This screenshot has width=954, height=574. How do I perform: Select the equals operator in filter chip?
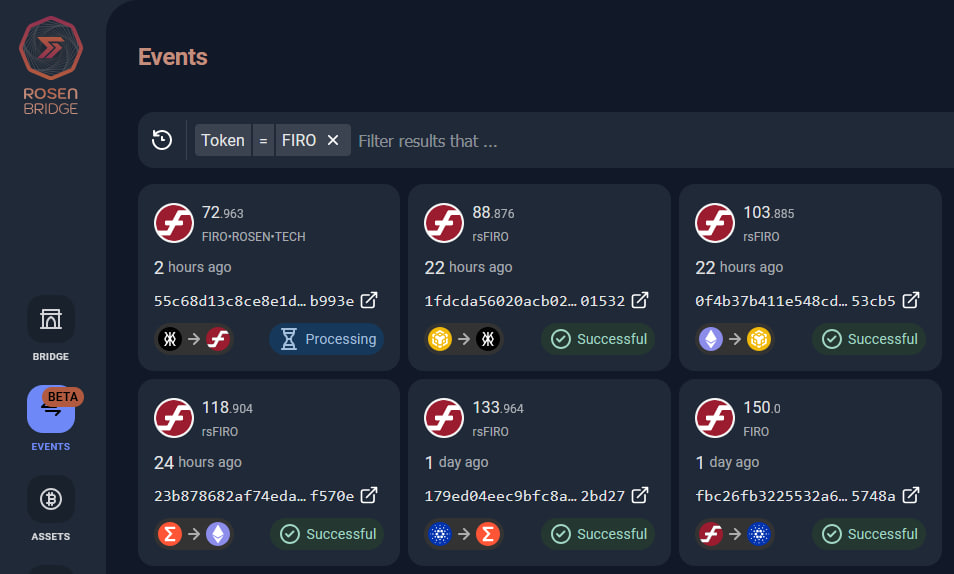pyautogui.click(x=263, y=140)
